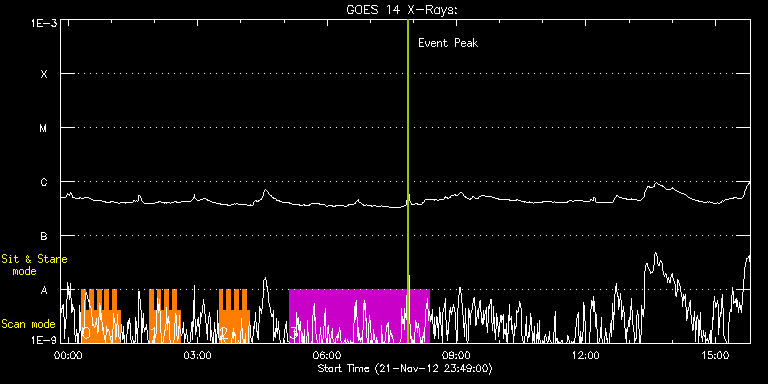Click the 1E-3 top axis value

(x=43, y=23)
